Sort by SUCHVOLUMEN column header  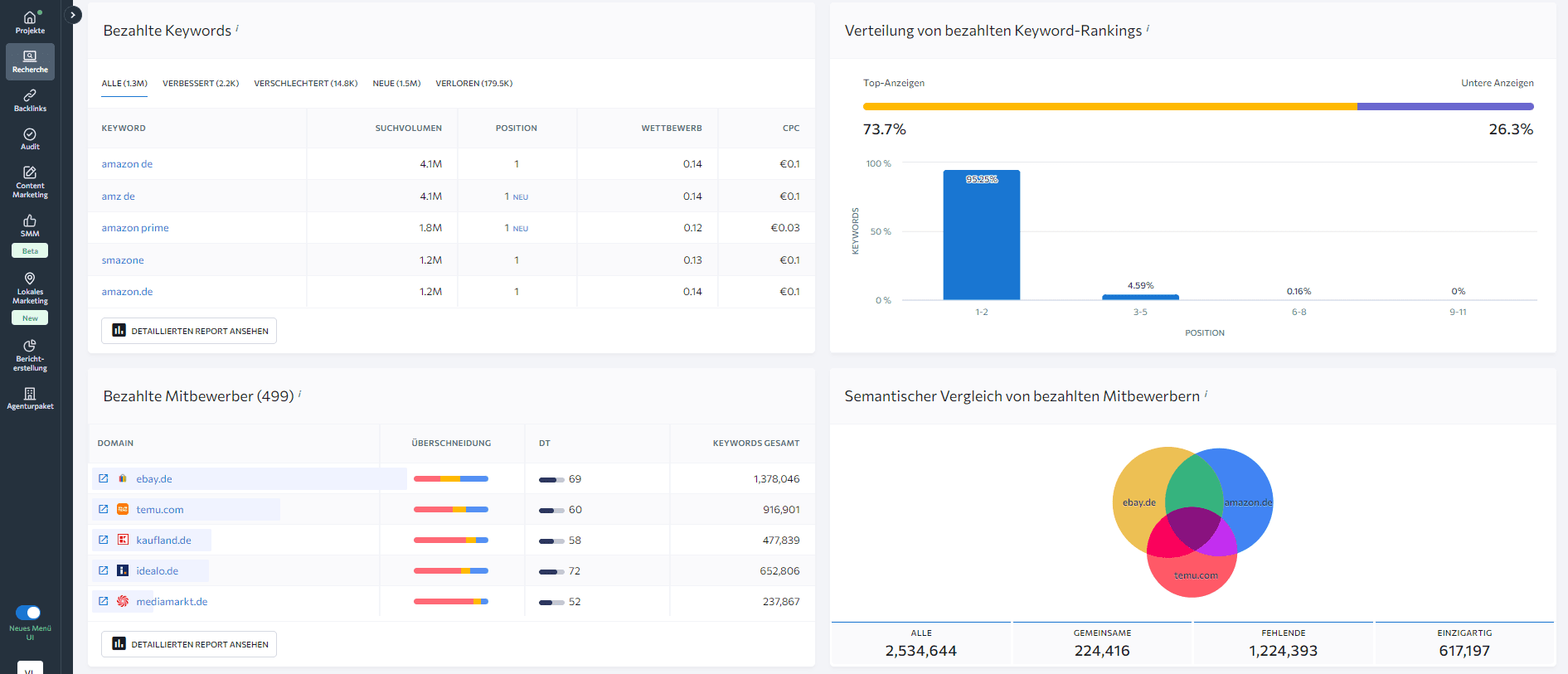(x=409, y=128)
